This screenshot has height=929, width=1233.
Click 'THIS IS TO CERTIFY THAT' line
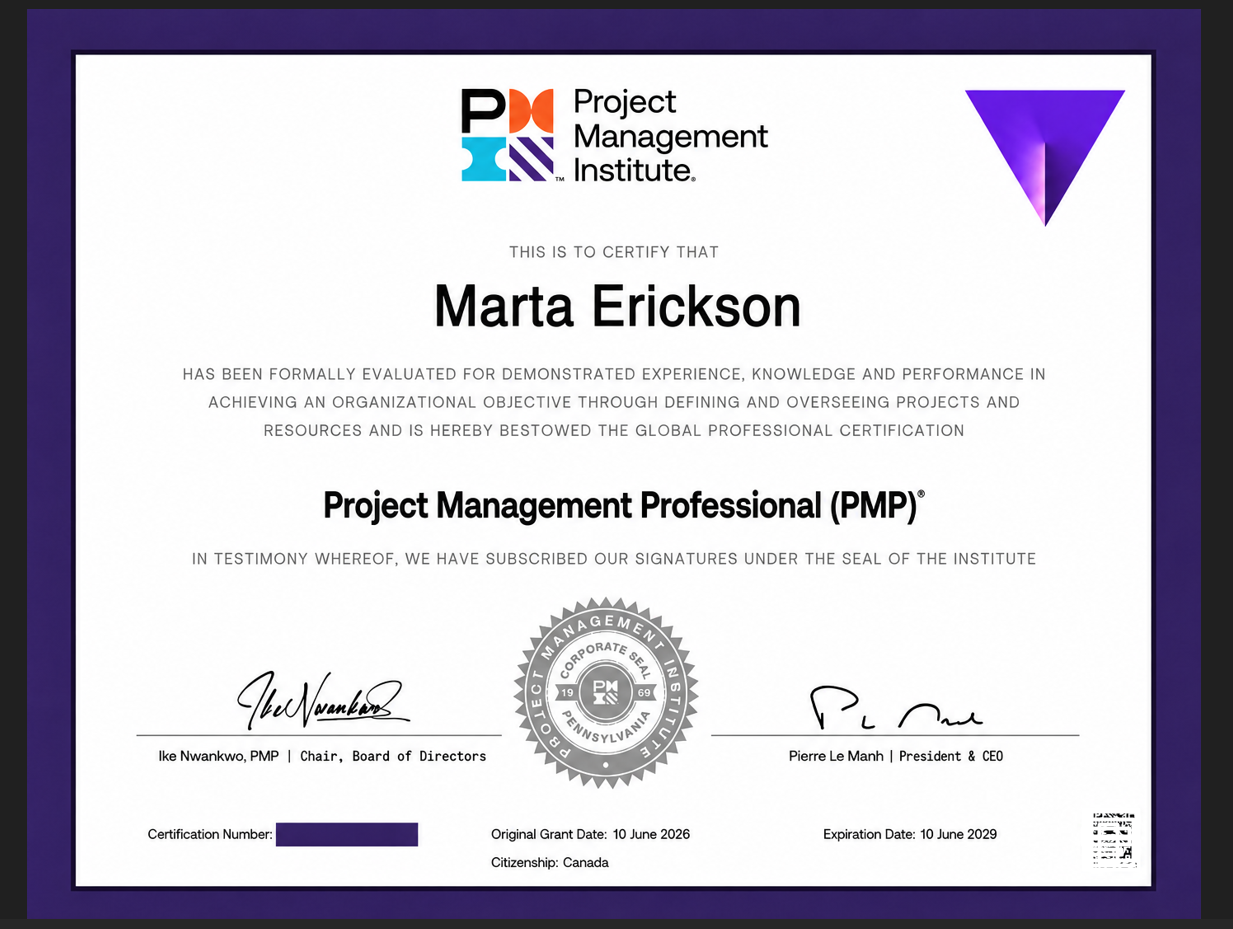pyautogui.click(x=614, y=252)
